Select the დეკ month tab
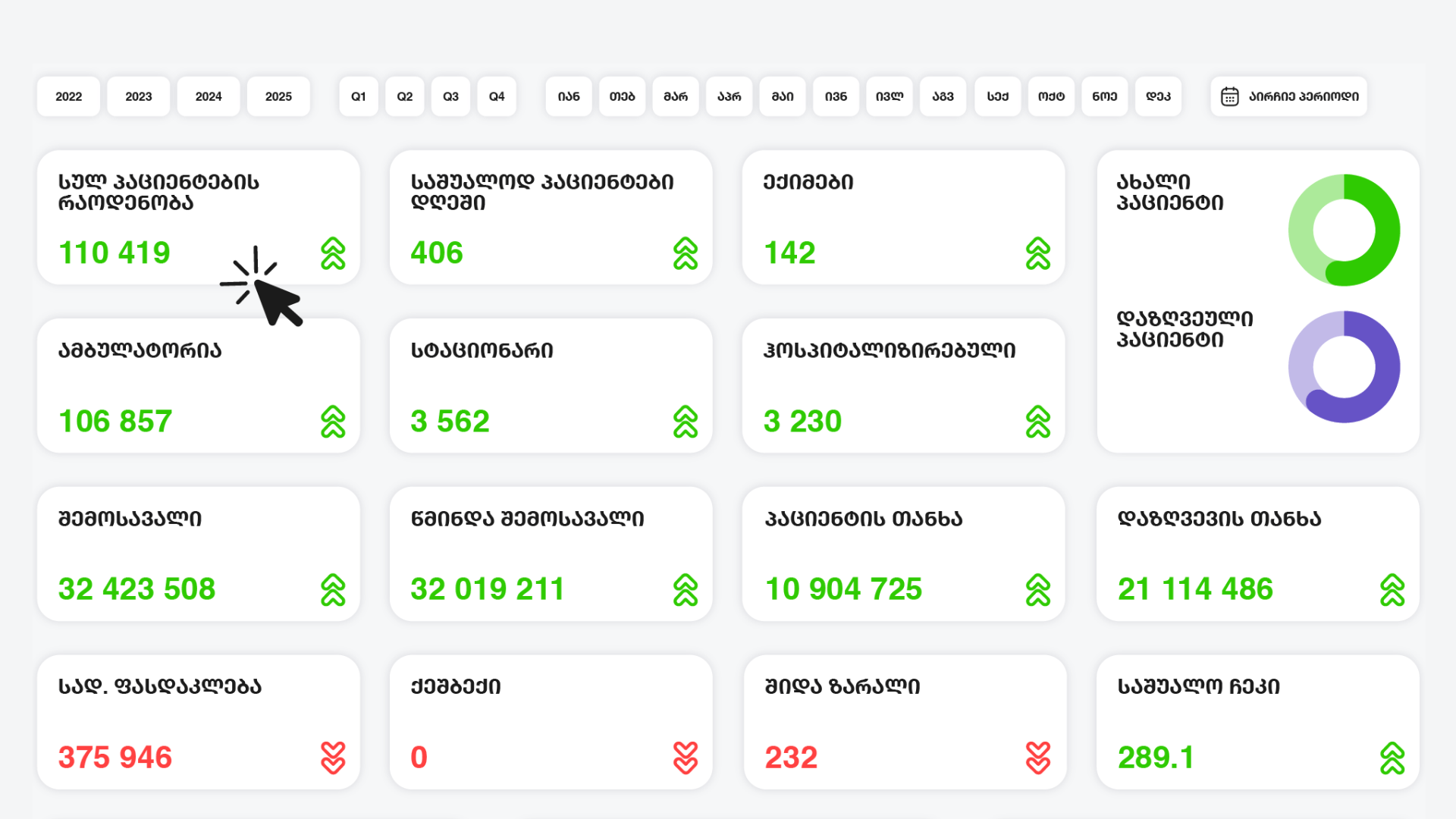The height and width of the screenshot is (819, 1456). [x=1158, y=96]
